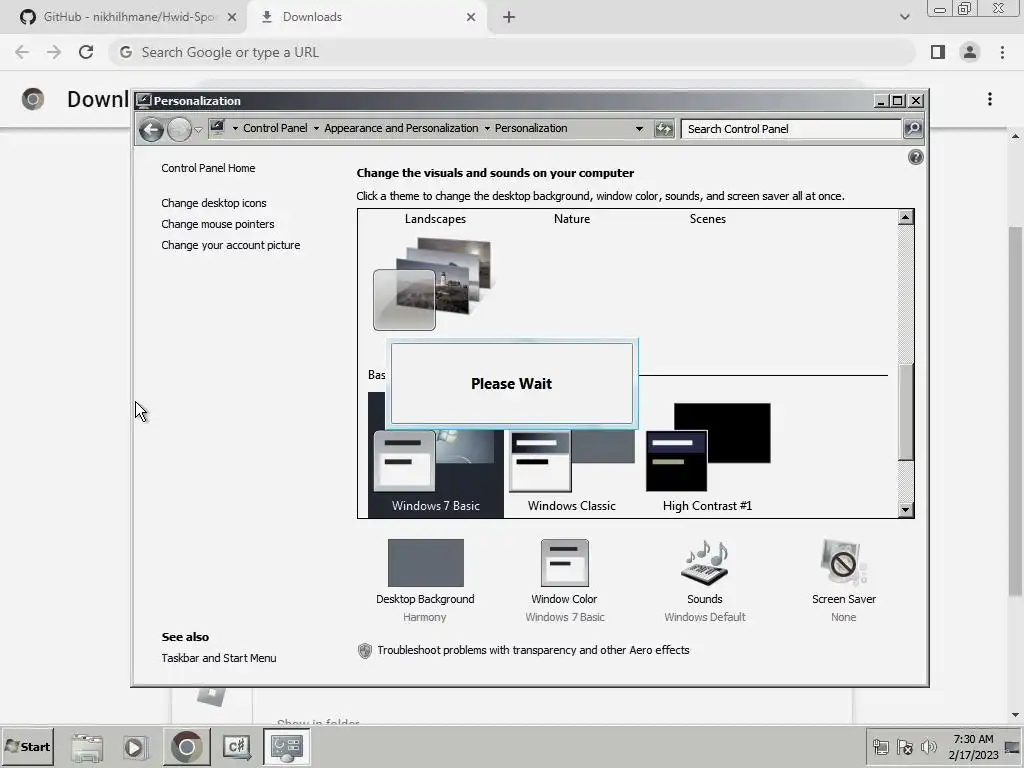This screenshot has height=768, width=1024.
Task: Click the Nature theme label
Action: click(x=571, y=219)
